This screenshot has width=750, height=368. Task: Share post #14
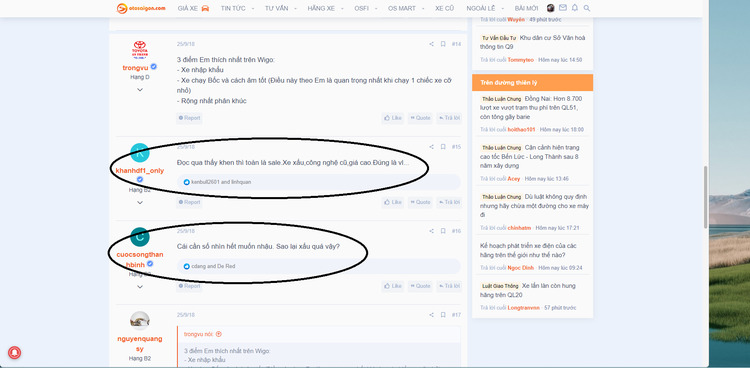[x=431, y=44]
